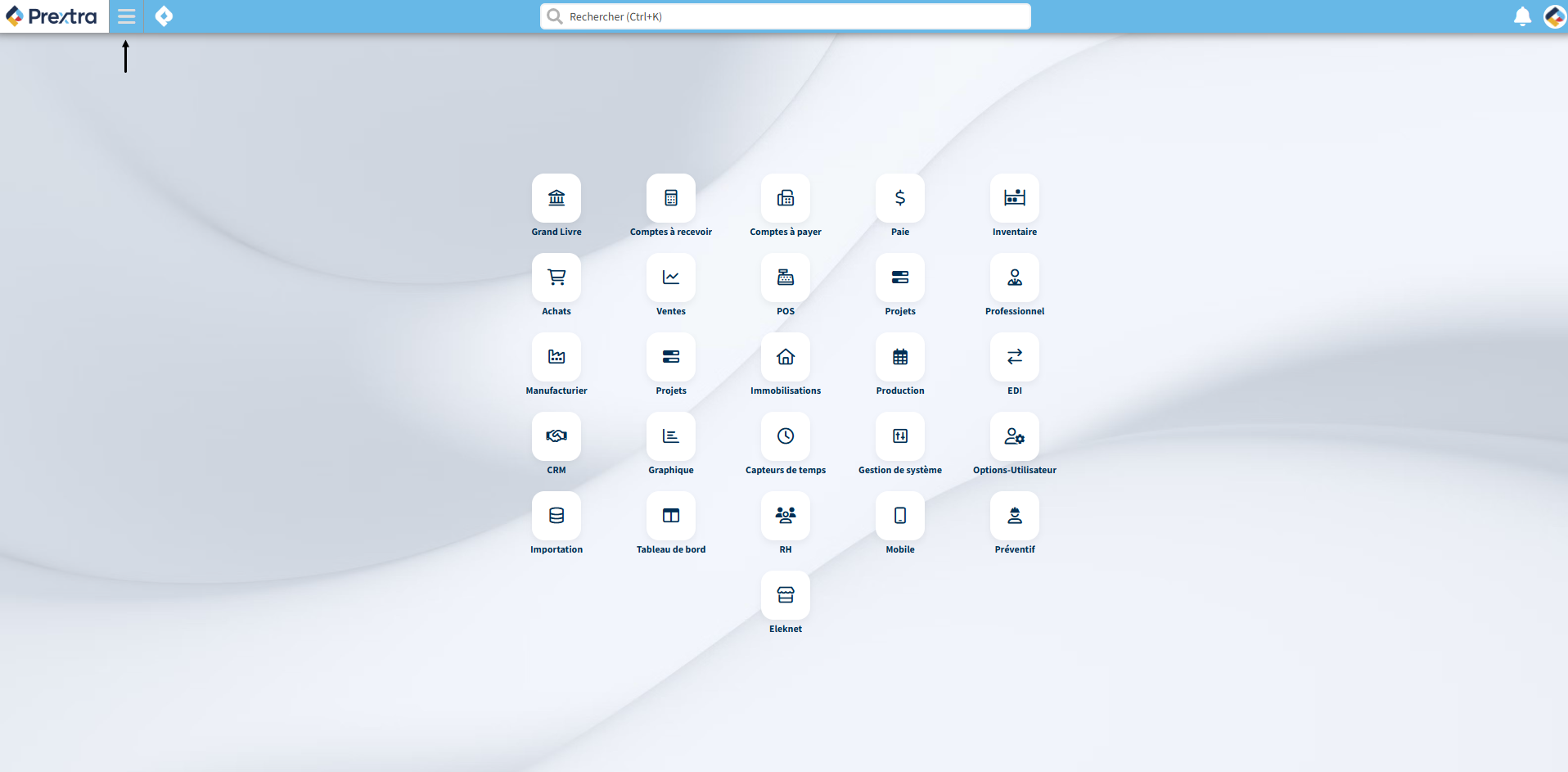Open Comptes à recevoir module
The width and height of the screenshot is (1568, 772).
tap(671, 198)
